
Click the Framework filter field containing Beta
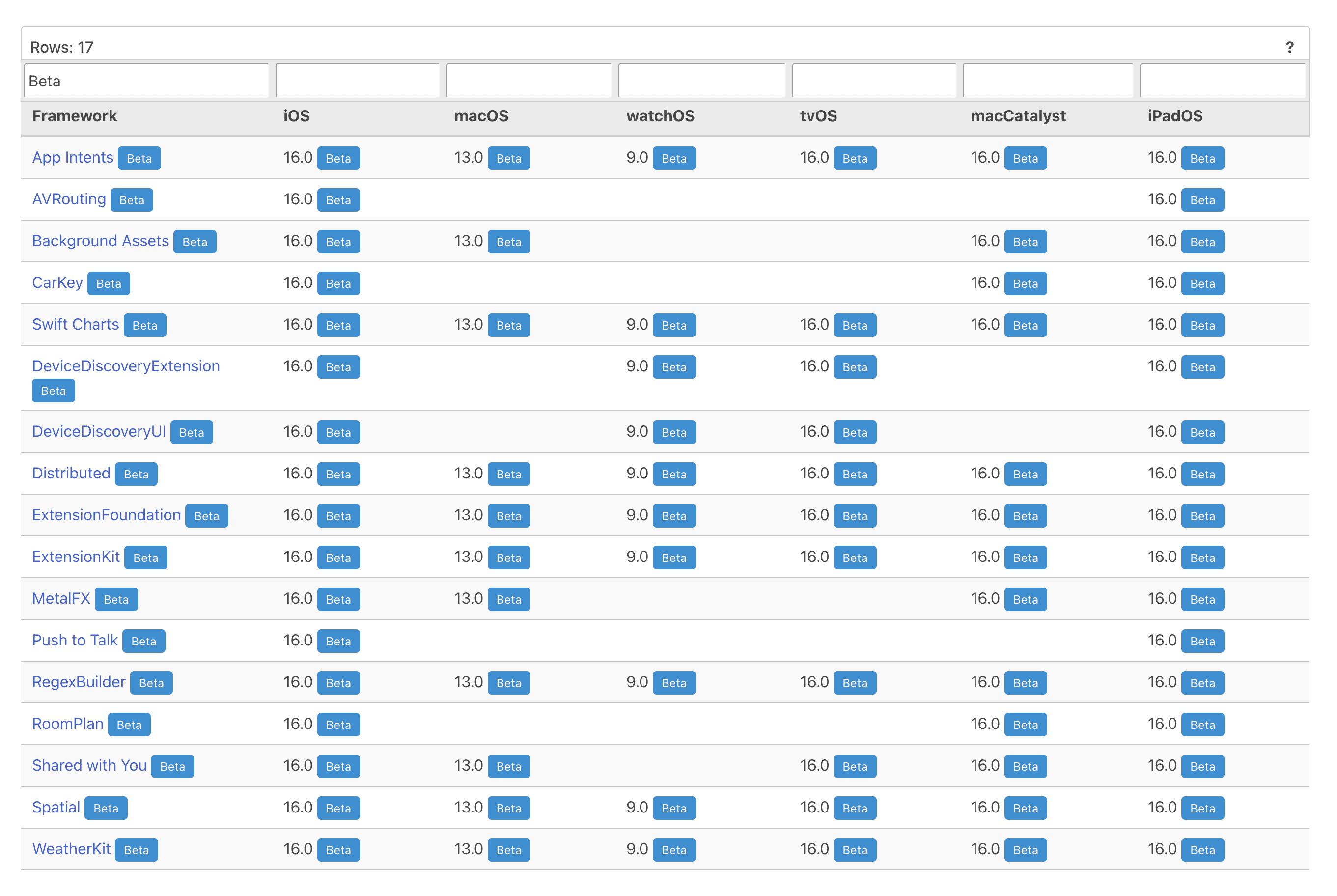tap(146, 81)
